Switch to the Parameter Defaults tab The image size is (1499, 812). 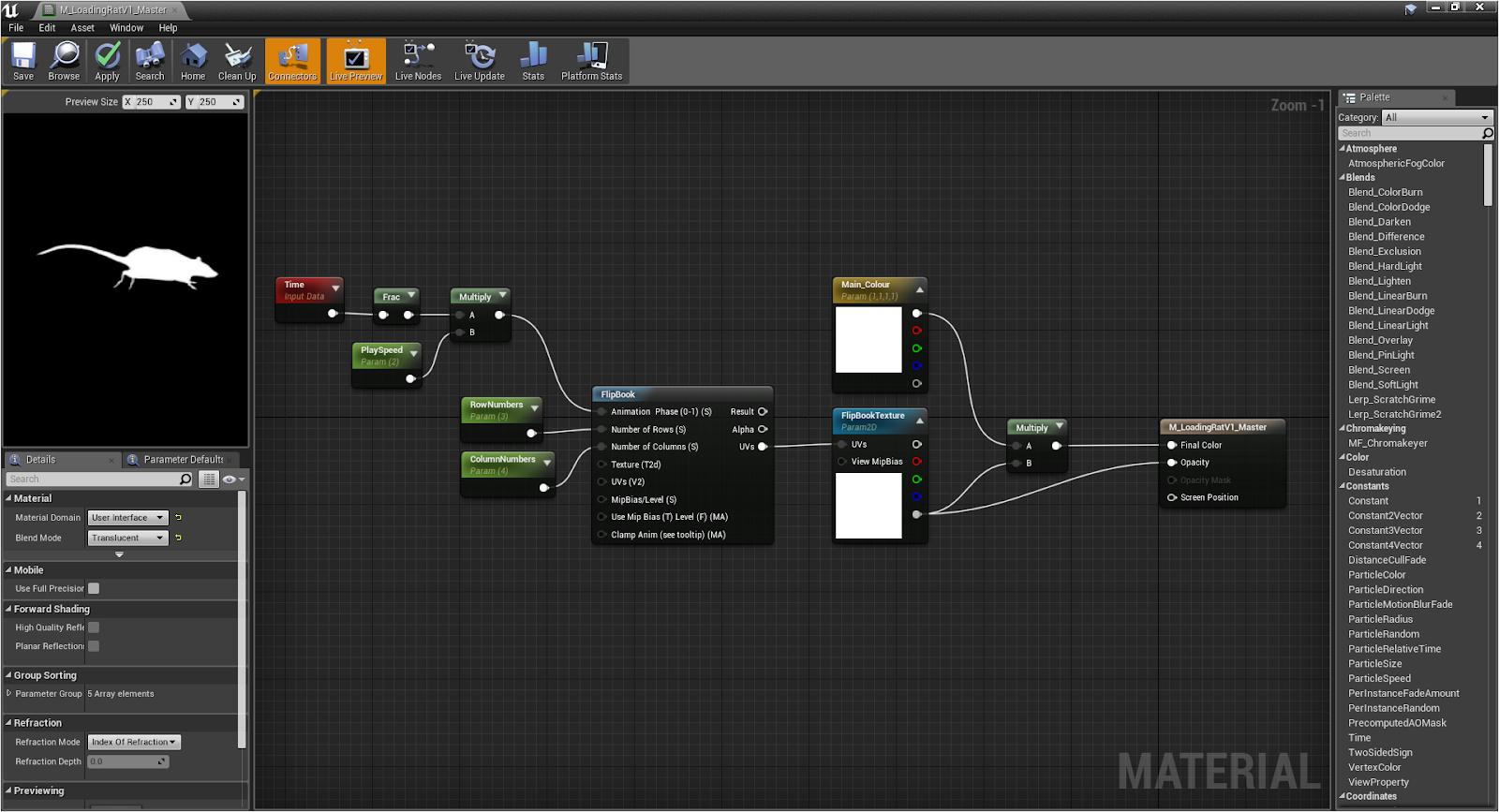point(183,460)
